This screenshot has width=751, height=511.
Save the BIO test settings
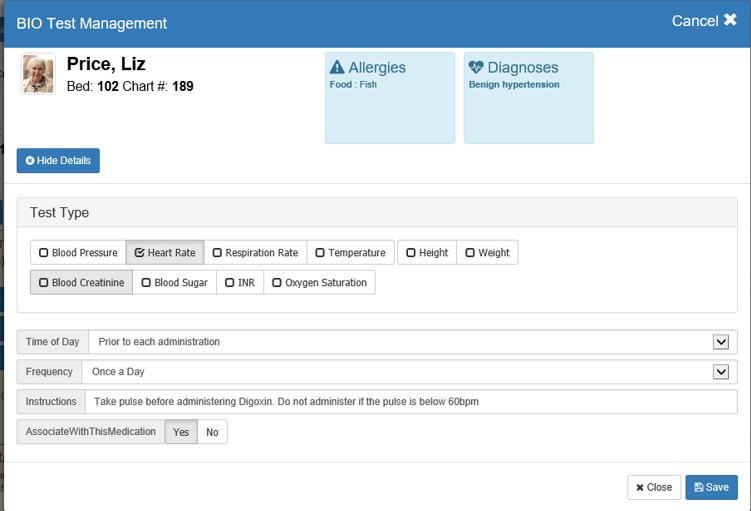[x=711, y=487]
